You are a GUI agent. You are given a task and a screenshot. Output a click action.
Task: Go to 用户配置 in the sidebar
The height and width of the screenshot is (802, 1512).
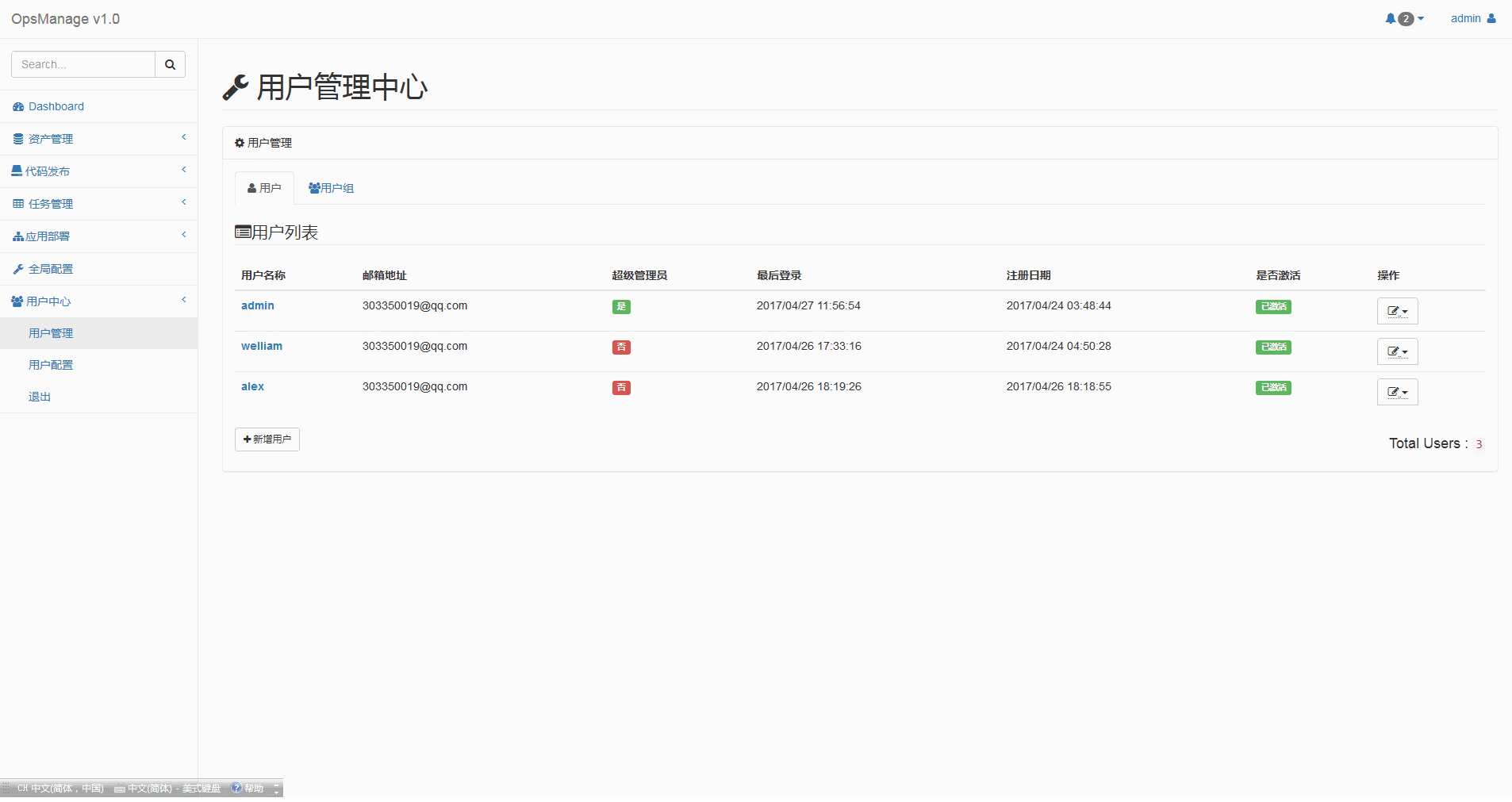[x=51, y=365]
